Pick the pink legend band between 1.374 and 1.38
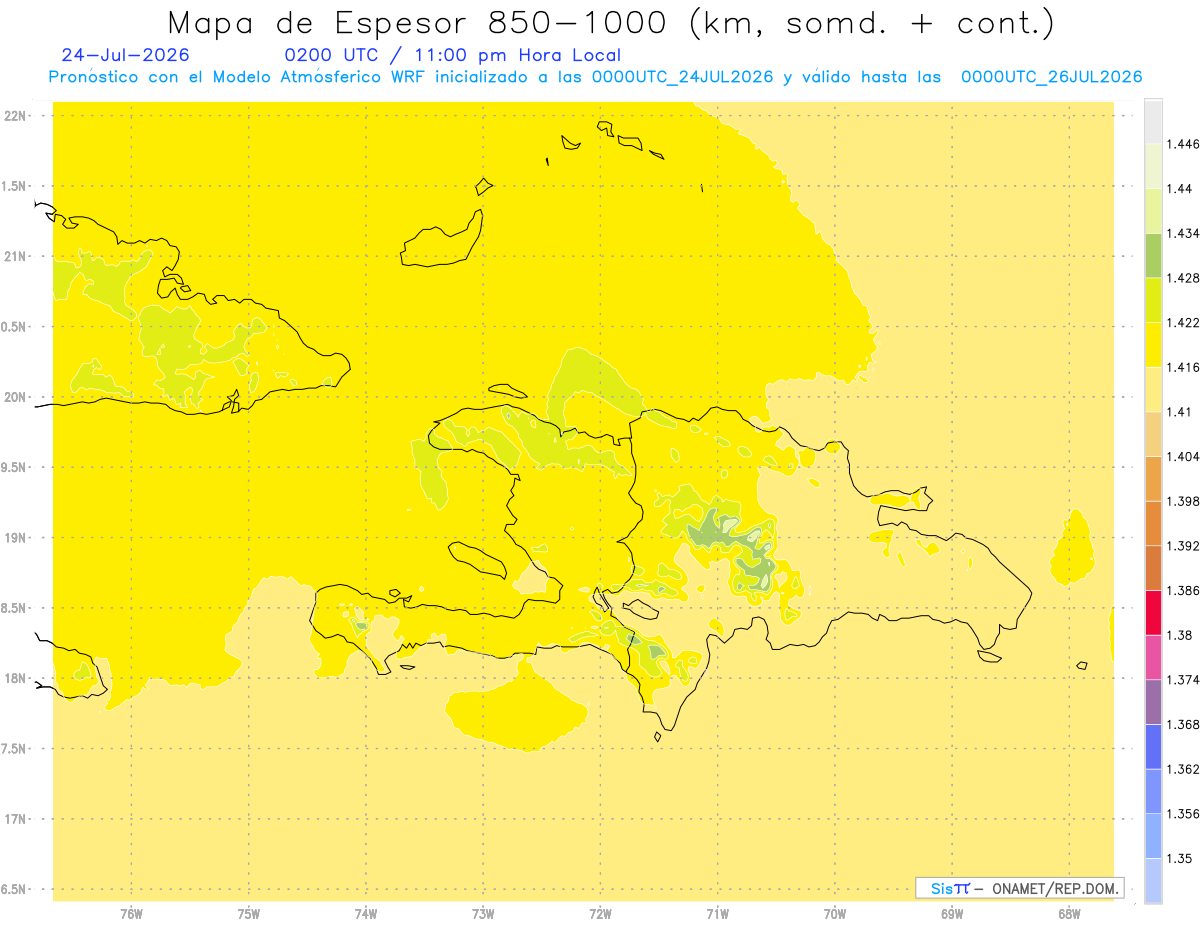The image size is (1200, 927). pyautogui.click(x=1153, y=657)
